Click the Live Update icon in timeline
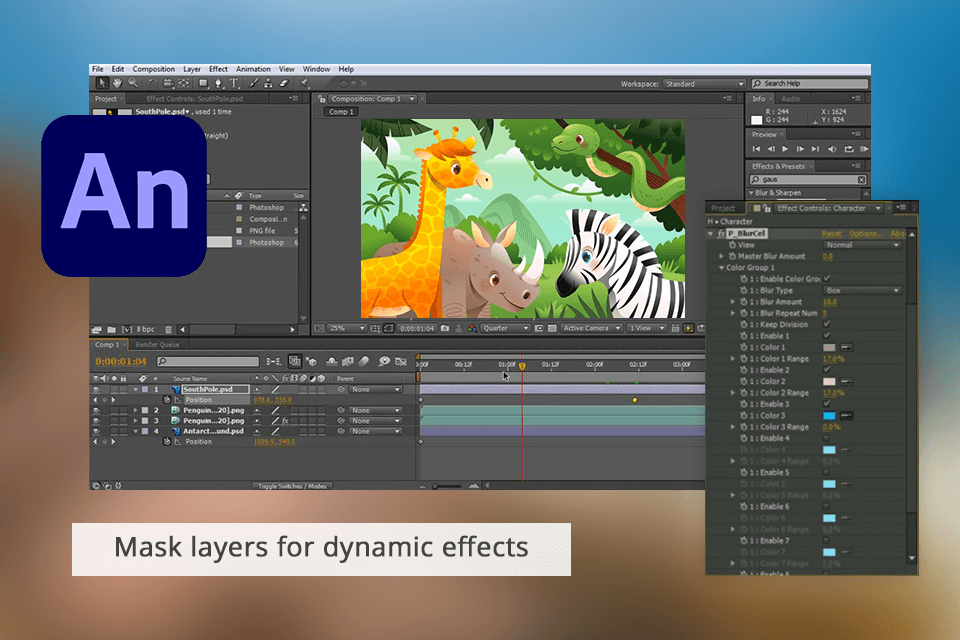This screenshot has height=640, width=960. click(294, 361)
